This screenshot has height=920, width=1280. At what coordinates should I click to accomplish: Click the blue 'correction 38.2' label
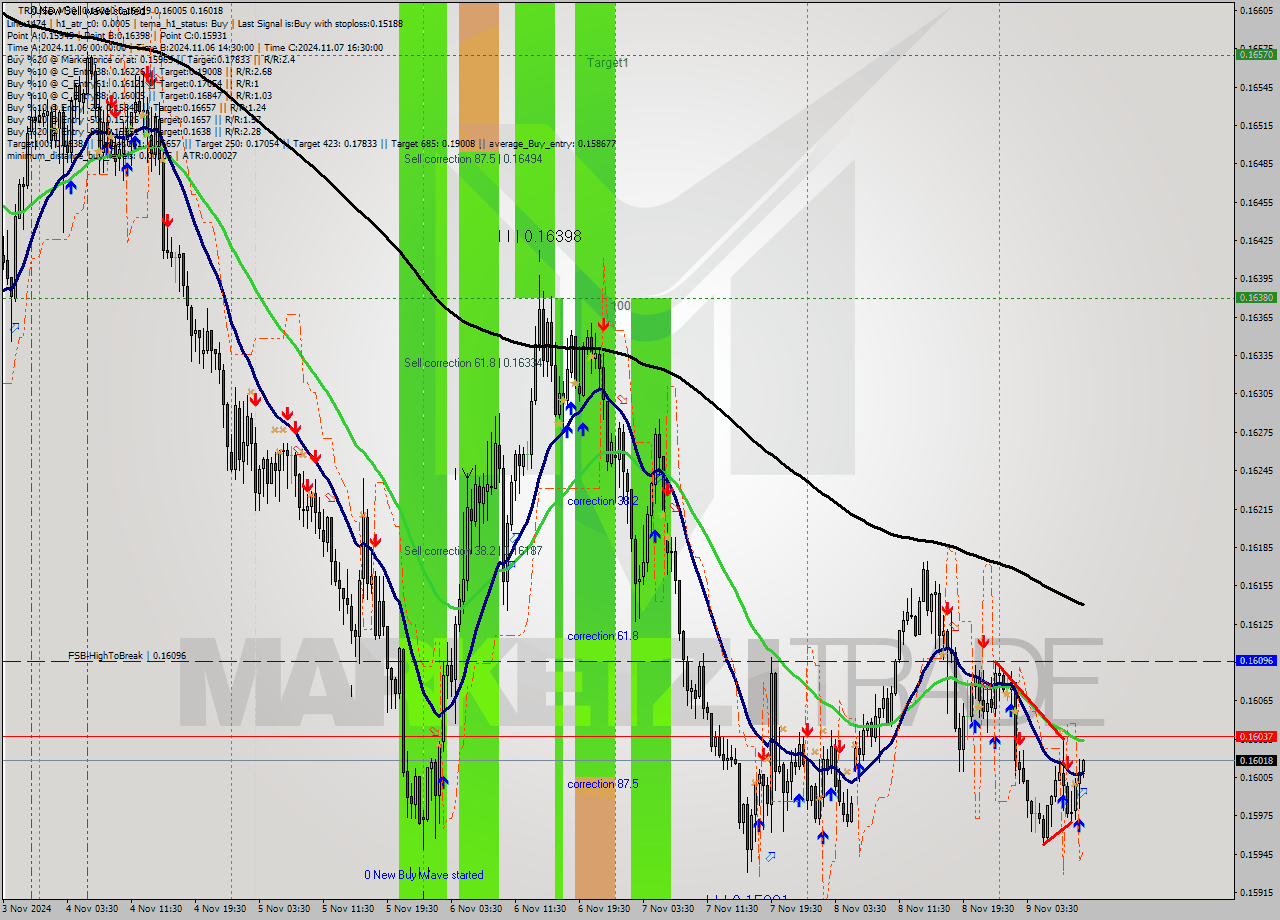602,501
